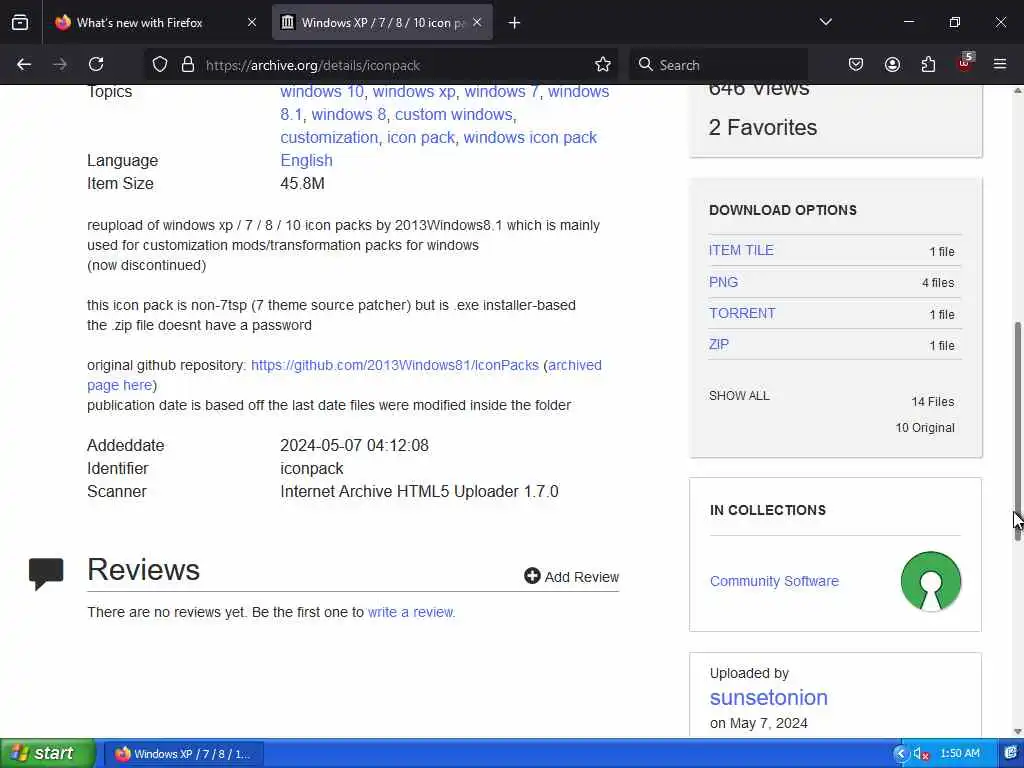The height and width of the screenshot is (768, 1024).
Task: Click the write a review link
Action: coord(411,613)
